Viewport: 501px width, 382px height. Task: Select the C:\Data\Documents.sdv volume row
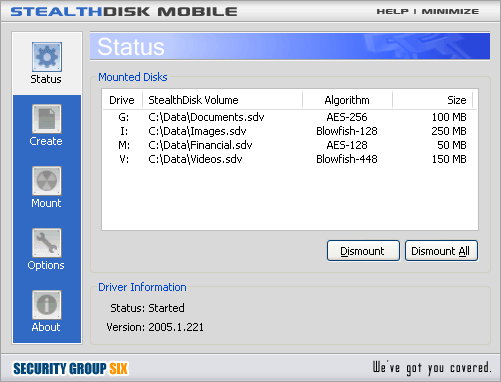pyautogui.click(x=289, y=117)
